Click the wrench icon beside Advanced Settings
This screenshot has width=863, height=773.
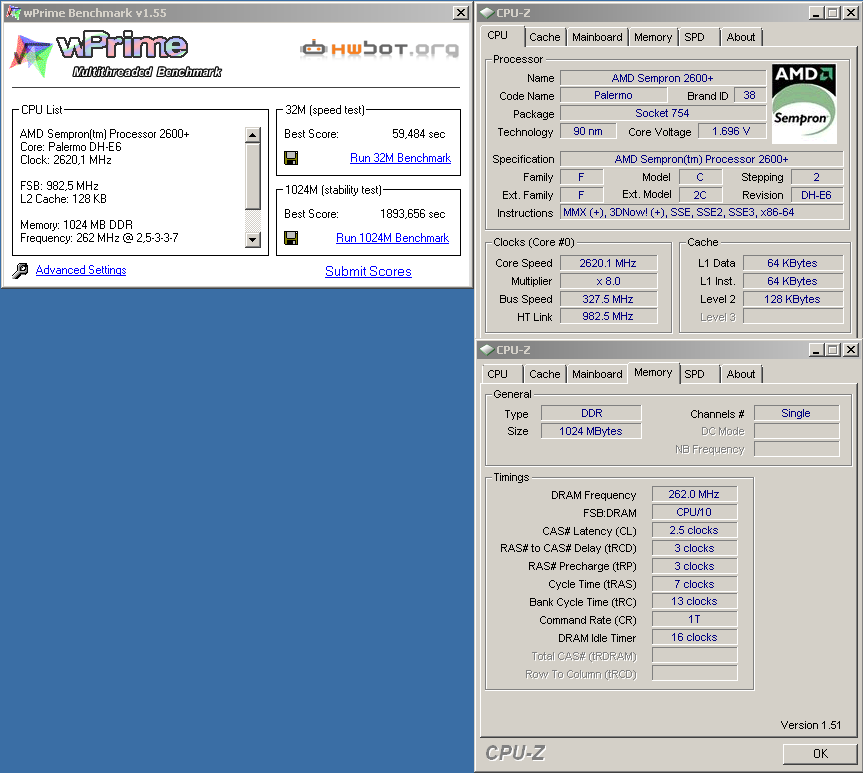(20, 270)
